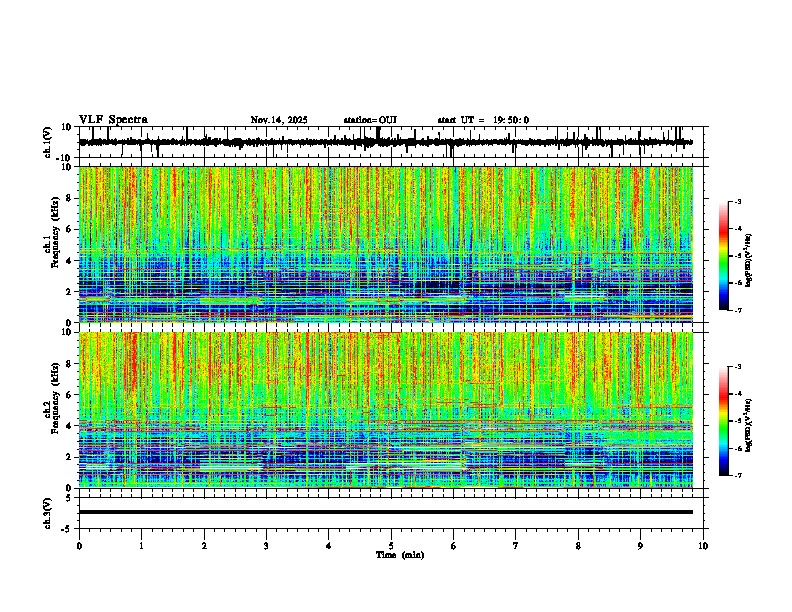Click time-axis tick label 0
This screenshot has height=612, width=792.
click(x=79, y=546)
